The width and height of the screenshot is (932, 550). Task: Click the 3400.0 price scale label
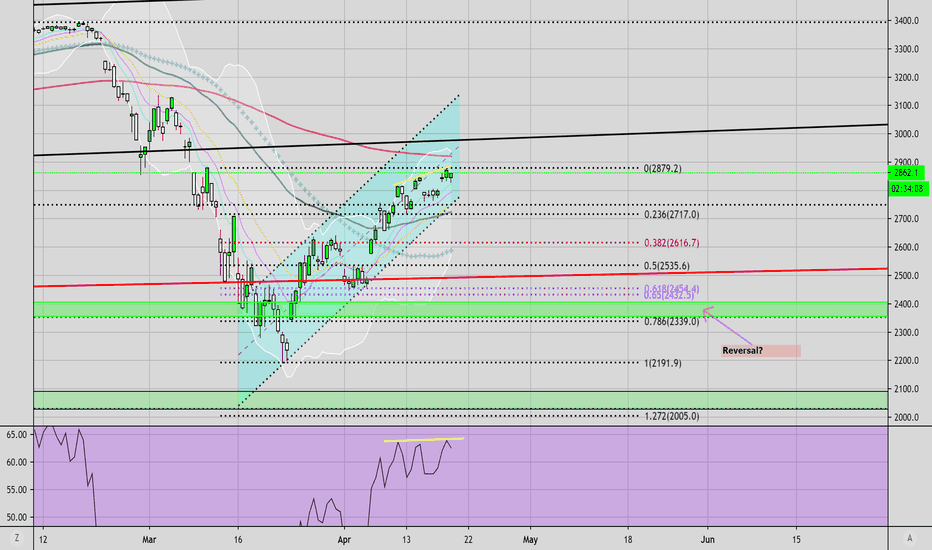click(x=906, y=21)
